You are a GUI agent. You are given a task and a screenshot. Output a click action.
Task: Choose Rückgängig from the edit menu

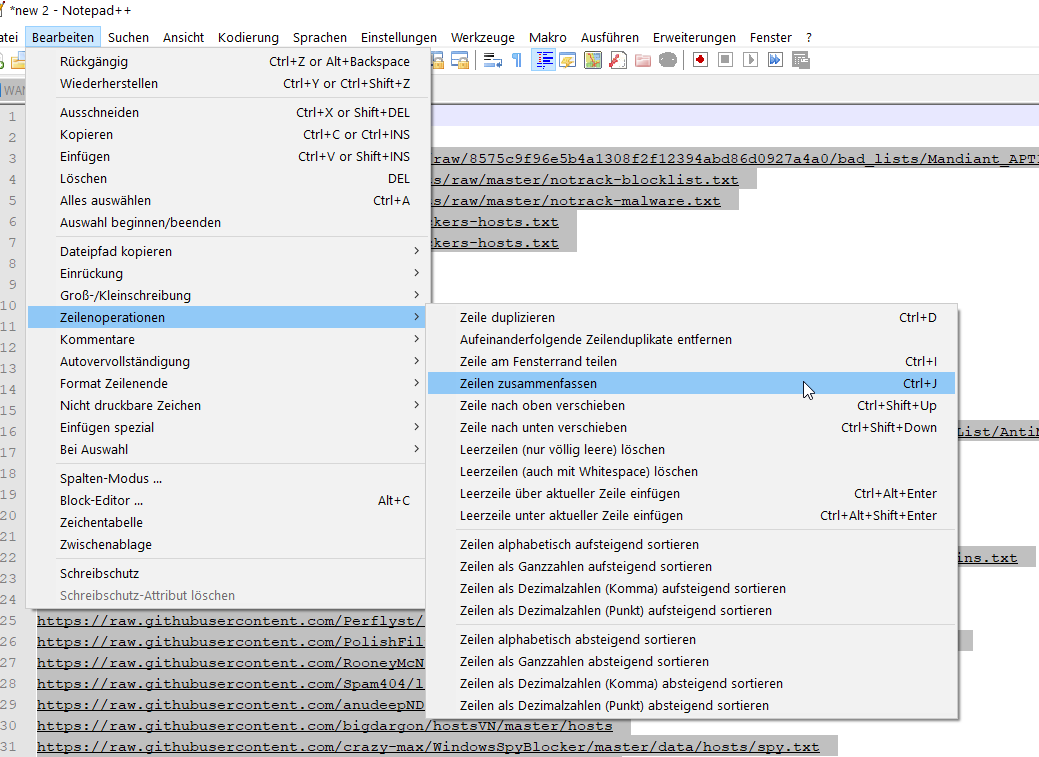[x=226, y=62]
